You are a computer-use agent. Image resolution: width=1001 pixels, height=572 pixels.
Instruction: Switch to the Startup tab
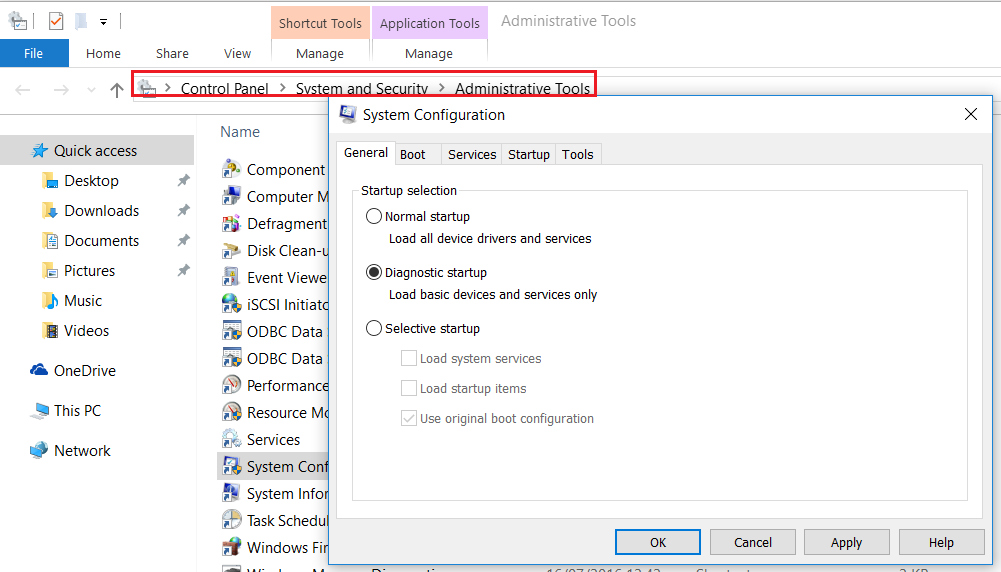(529, 154)
